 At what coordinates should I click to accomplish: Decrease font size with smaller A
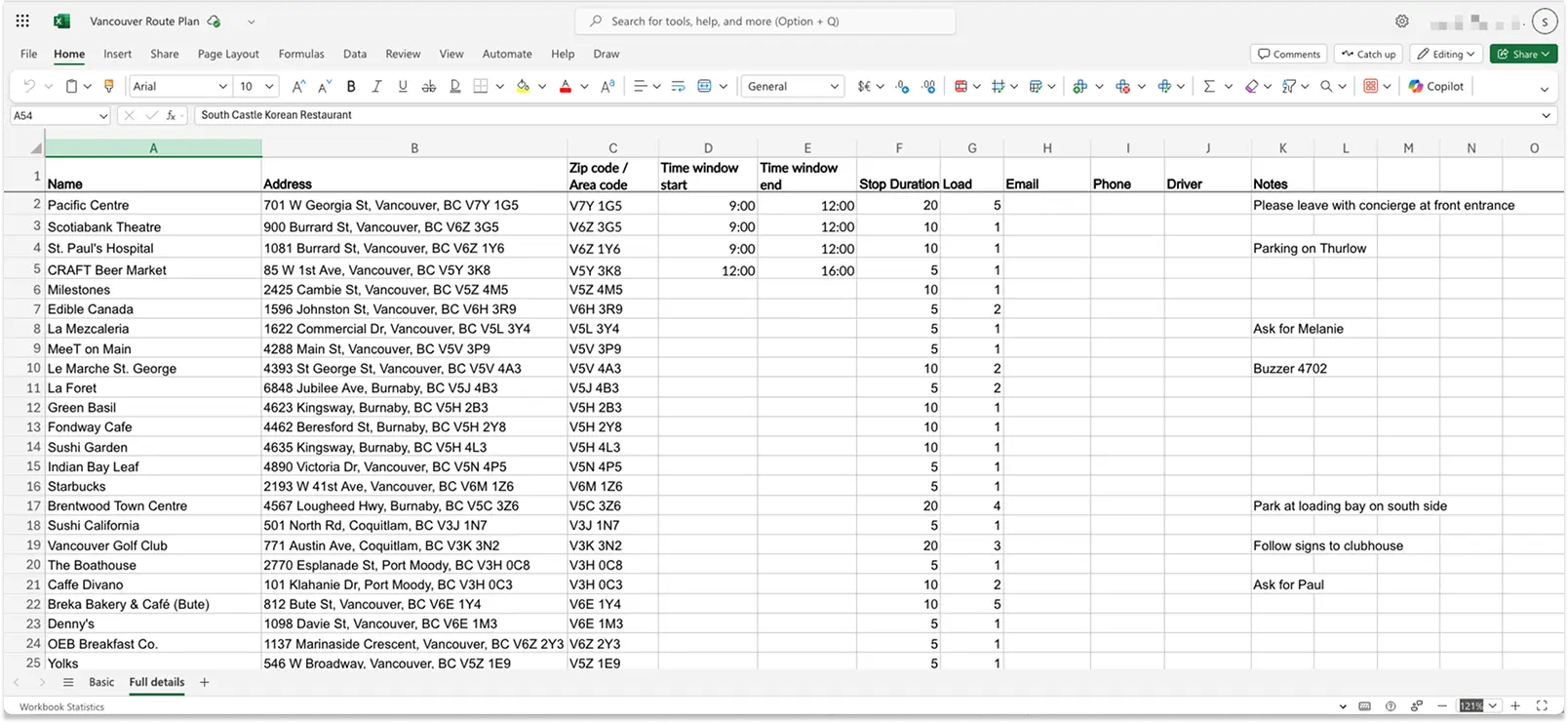(x=325, y=86)
